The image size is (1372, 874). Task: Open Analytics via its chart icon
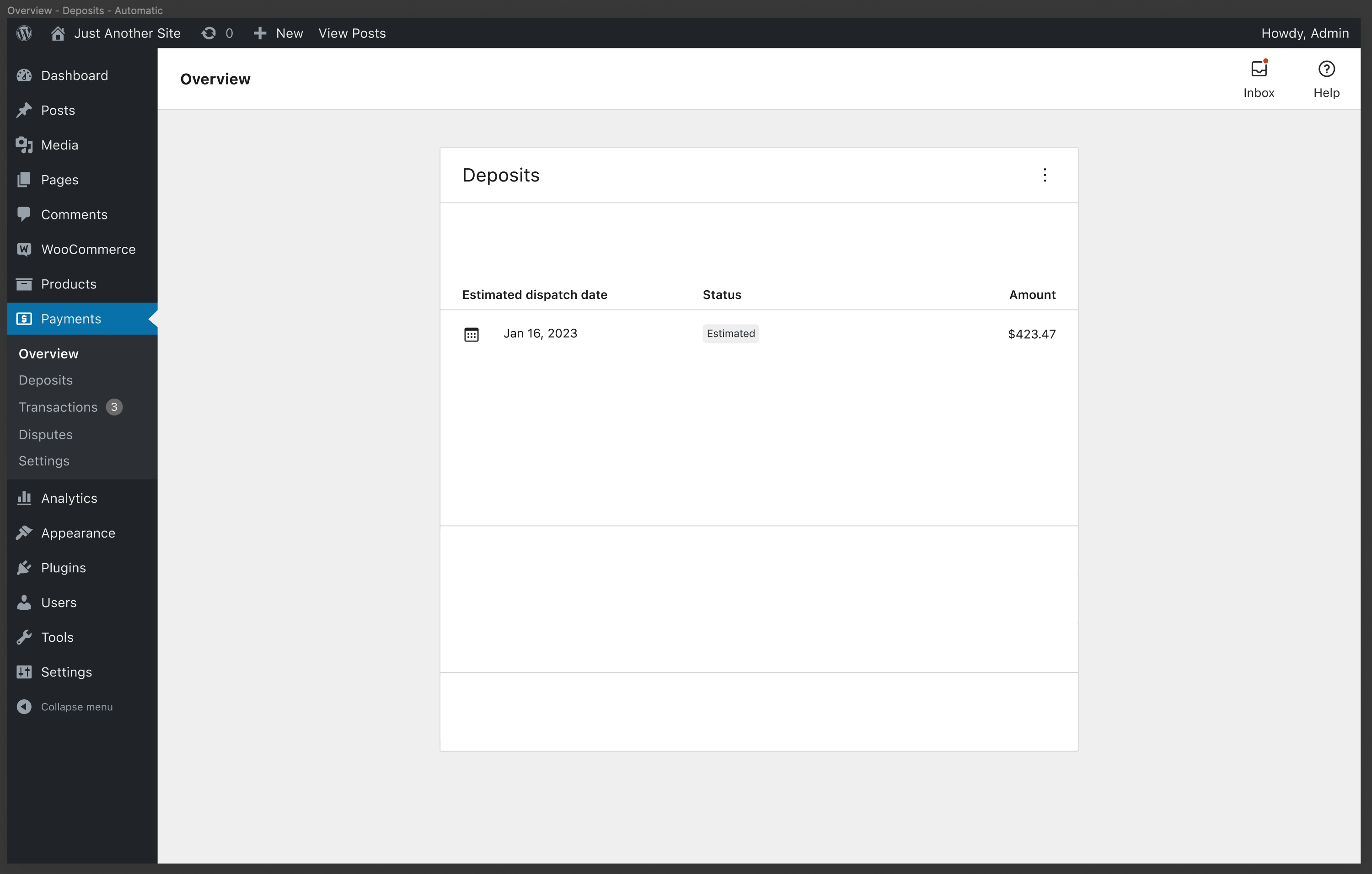point(23,498)
